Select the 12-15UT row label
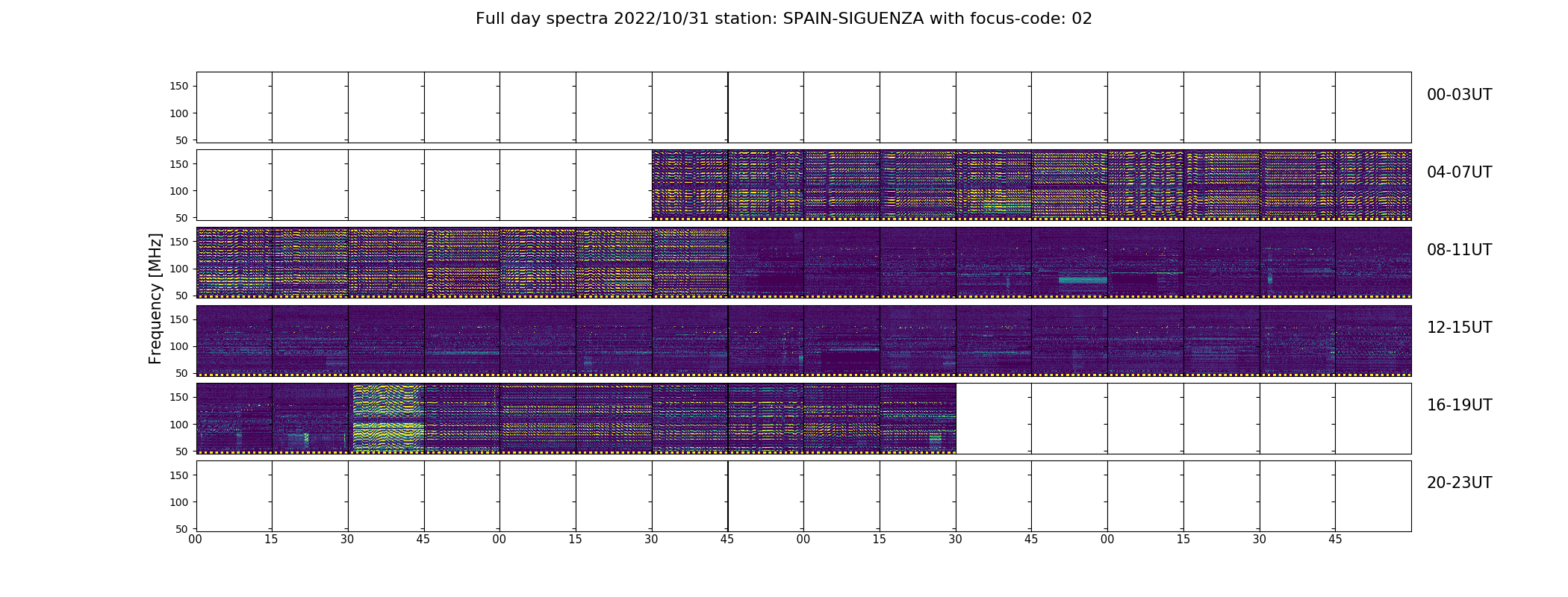 [1459, 328]
